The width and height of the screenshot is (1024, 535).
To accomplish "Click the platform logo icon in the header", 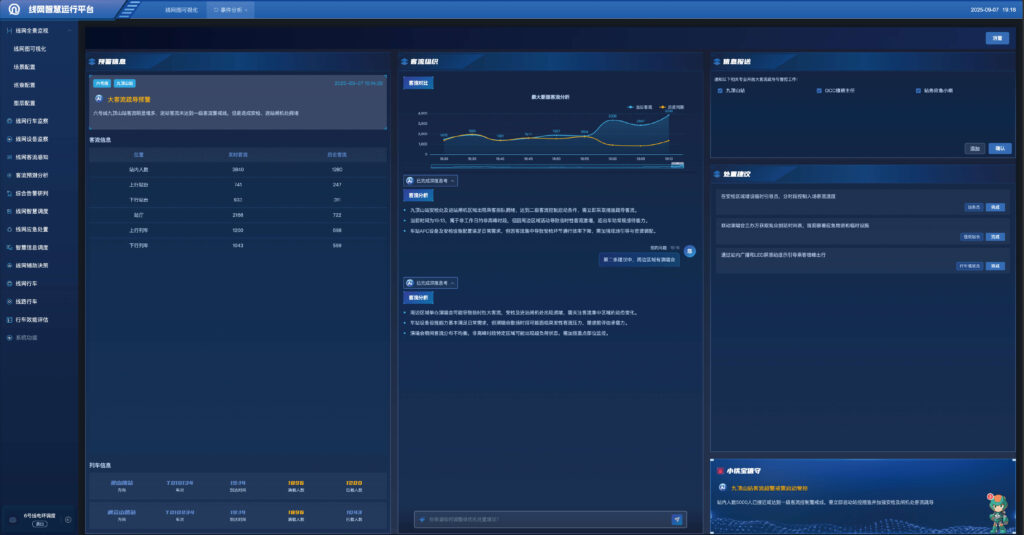I will coord(15,10).
